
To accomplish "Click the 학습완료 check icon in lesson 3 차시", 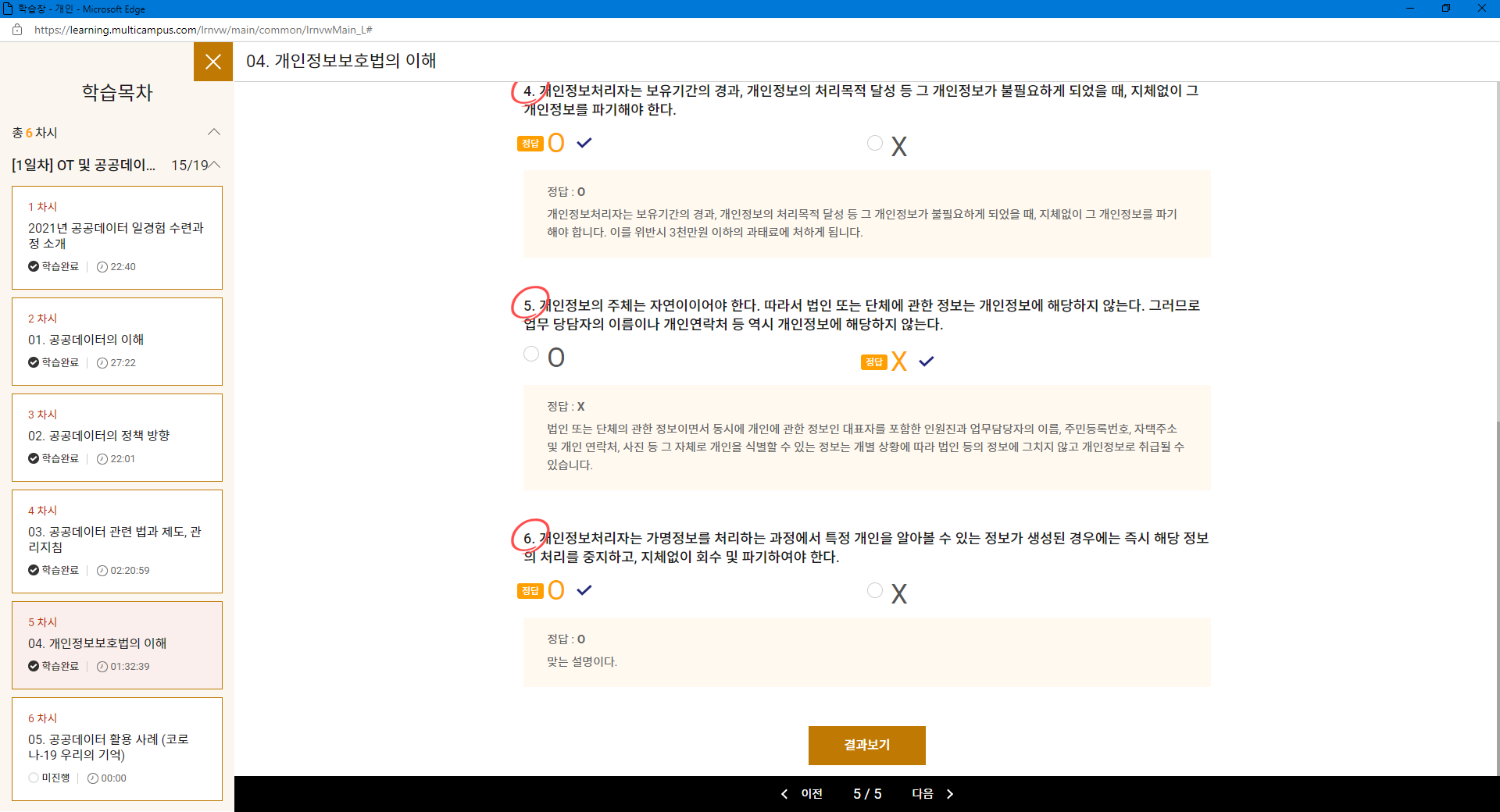I will [34, 458].
